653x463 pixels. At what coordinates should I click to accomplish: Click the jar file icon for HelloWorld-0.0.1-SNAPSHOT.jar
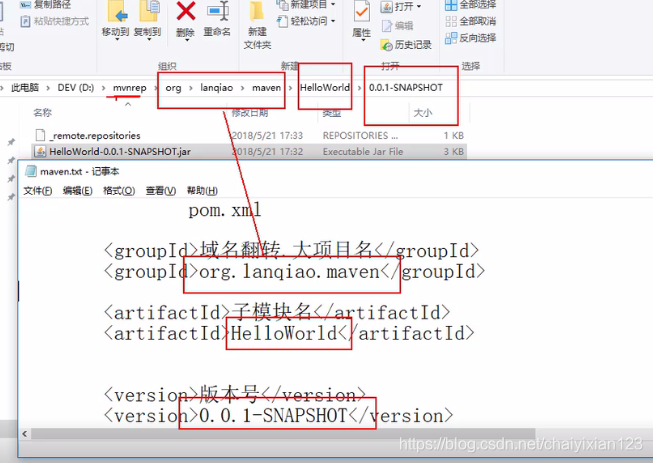(x=40, y=151)
